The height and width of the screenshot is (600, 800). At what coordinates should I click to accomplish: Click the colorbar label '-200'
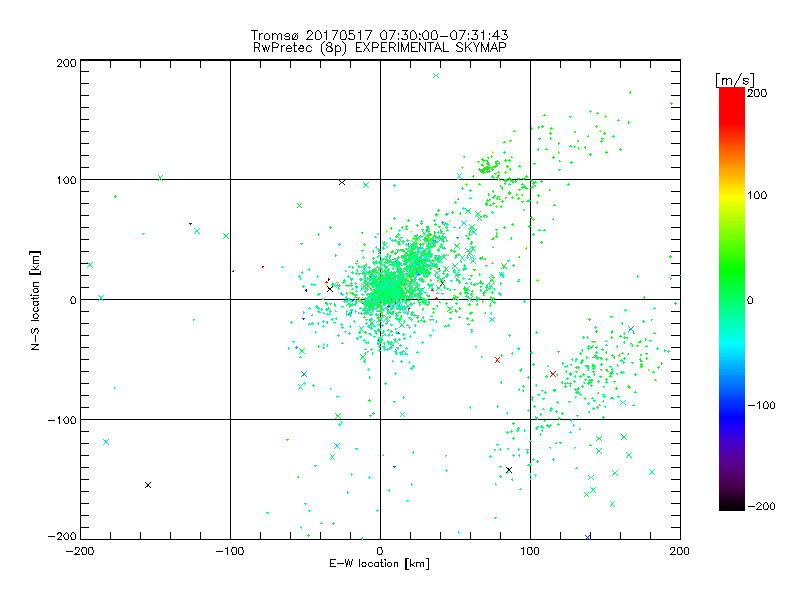click(x=761, y=506)
